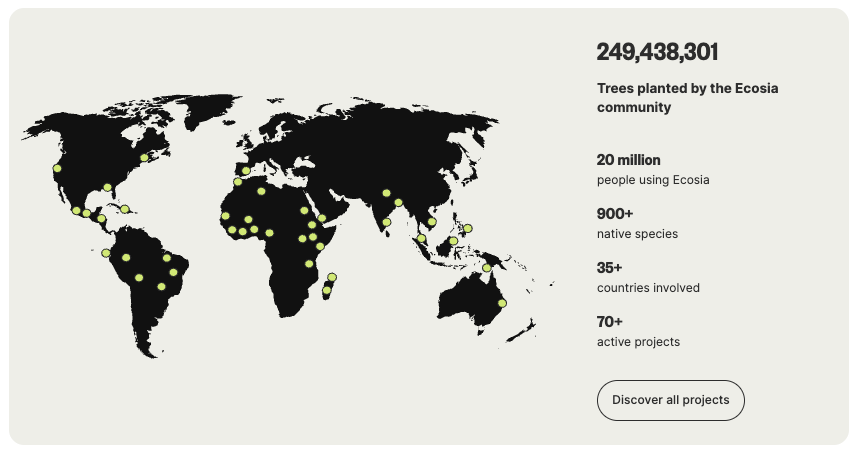Select the marker on South America's Pacific coast

pos(106,253)
